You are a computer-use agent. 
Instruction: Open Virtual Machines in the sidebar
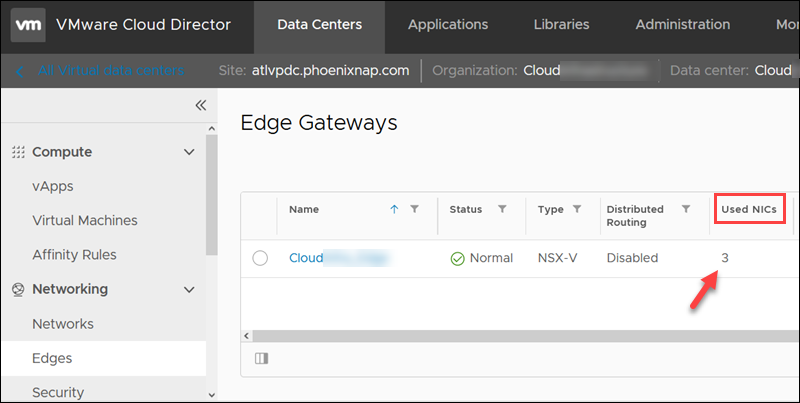tap(85, 220)
